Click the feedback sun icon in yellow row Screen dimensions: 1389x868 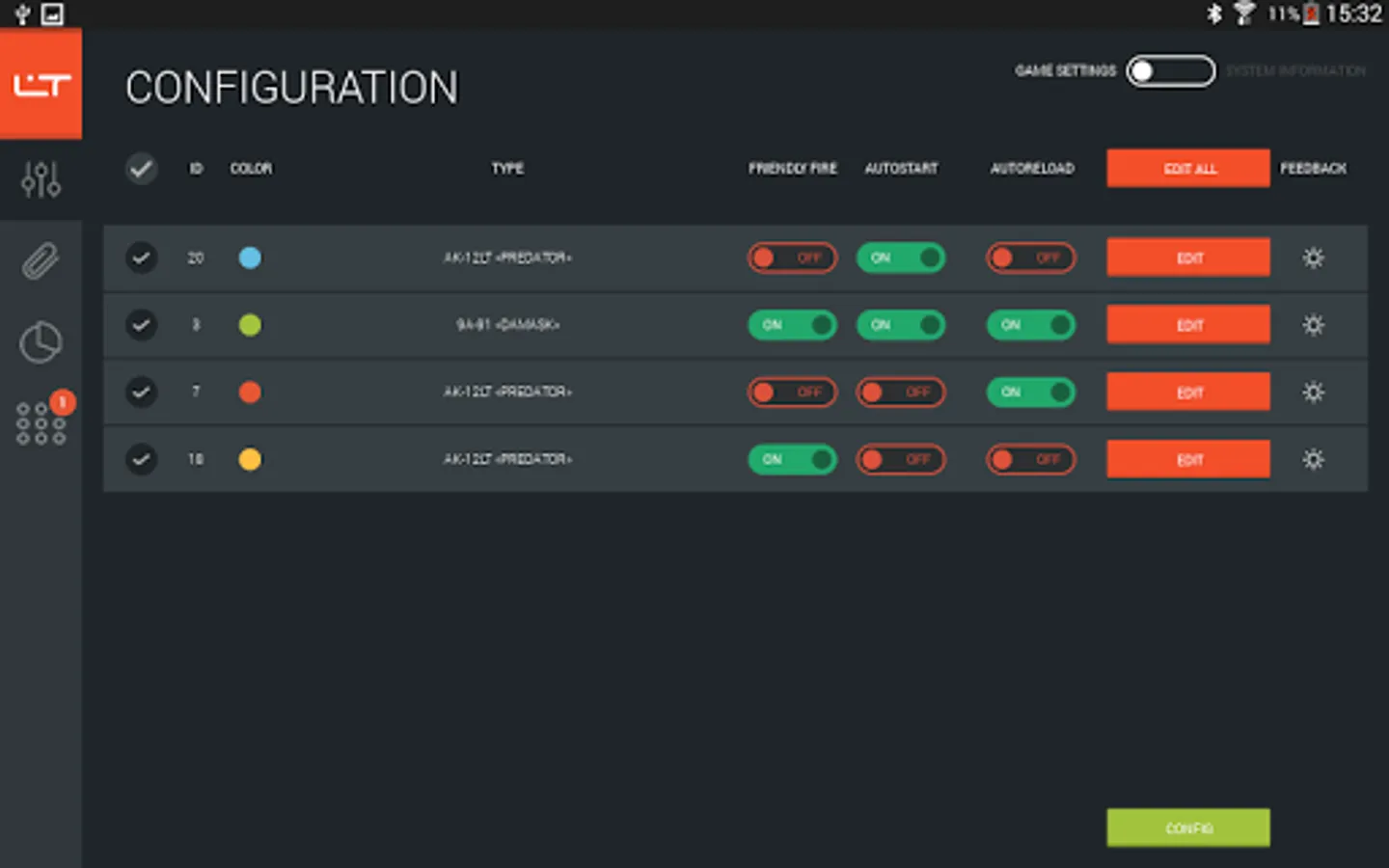[1313, 459]
